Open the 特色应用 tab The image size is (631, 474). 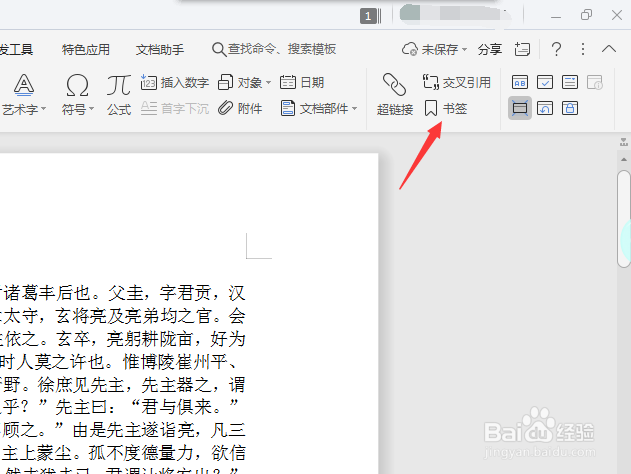(86, 49)
